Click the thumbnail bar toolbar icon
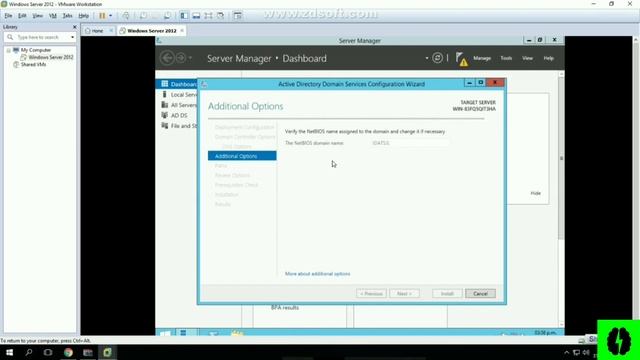The height and width of the screenshot is (360, 640). pyautogui.click(x=196, y=16)
